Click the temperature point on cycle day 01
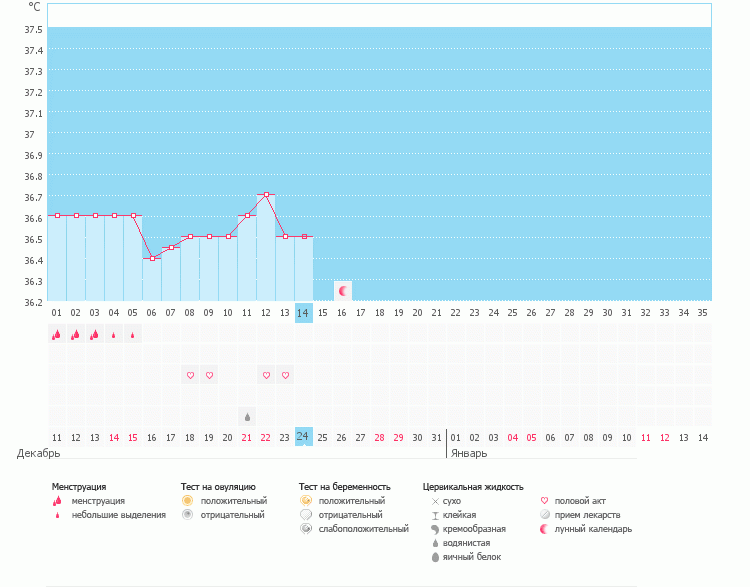This screenshot has width=750, height=587. [x=57, y=215]
